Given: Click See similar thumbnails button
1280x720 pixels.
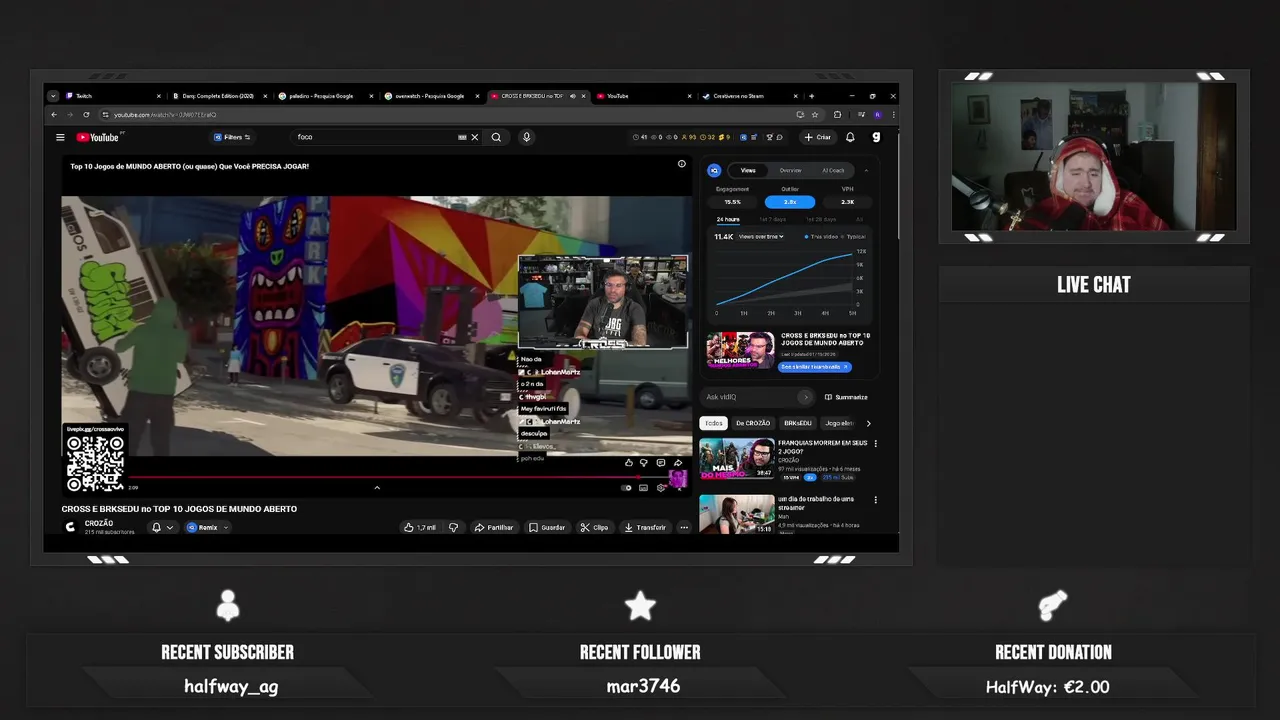Looking at the screenshot, I should [x=815, y=367].
